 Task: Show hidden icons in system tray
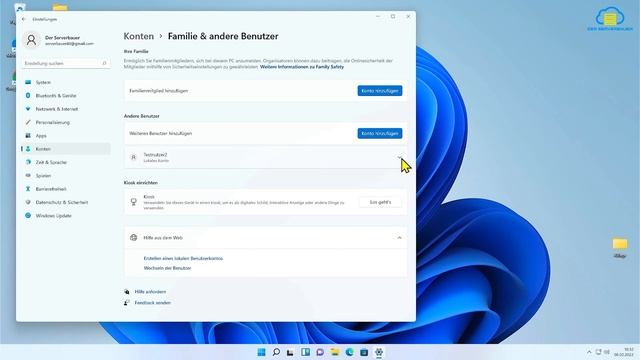click(x=589, y=352)
